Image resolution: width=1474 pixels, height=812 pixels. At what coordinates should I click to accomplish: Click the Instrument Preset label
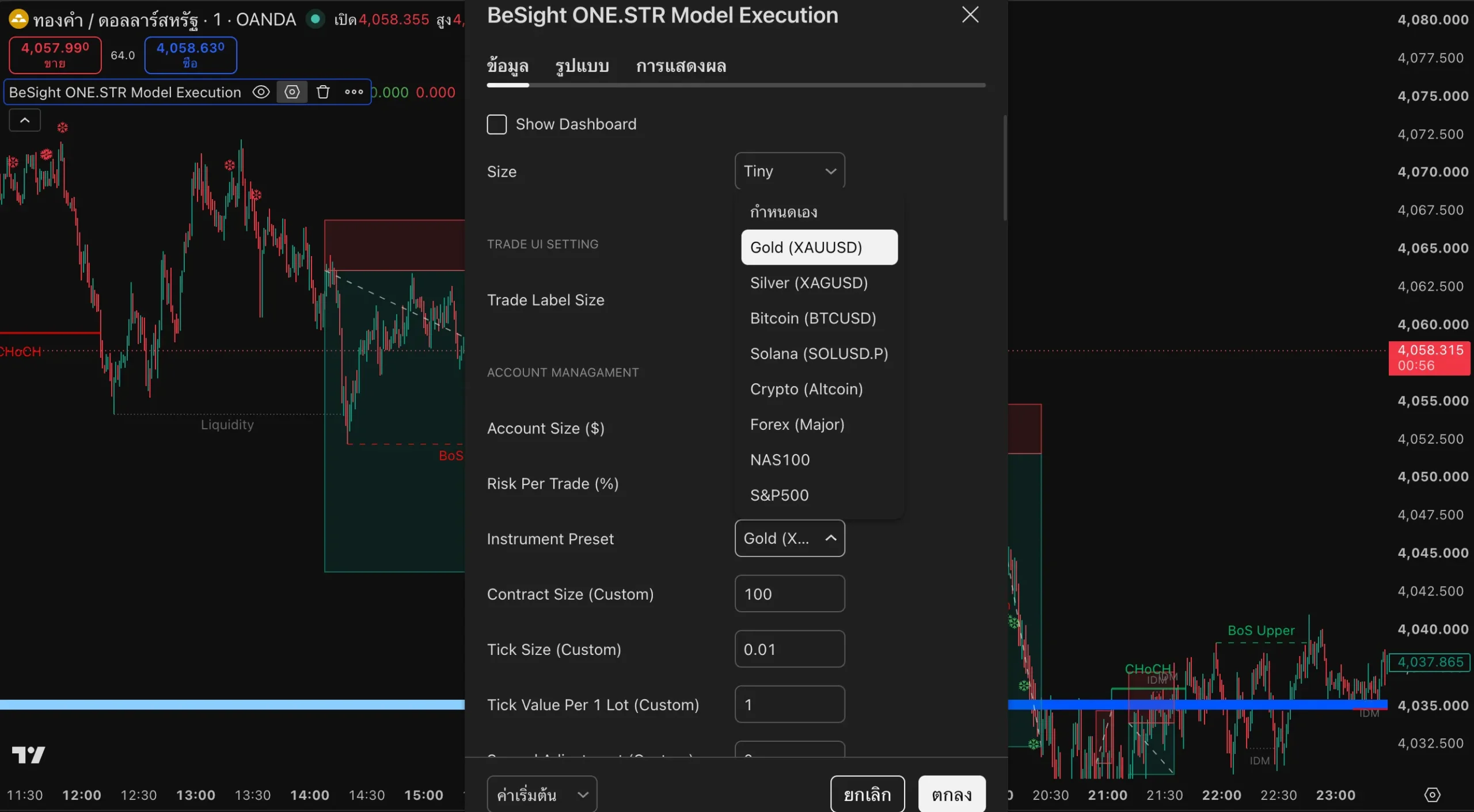[550, 539]
